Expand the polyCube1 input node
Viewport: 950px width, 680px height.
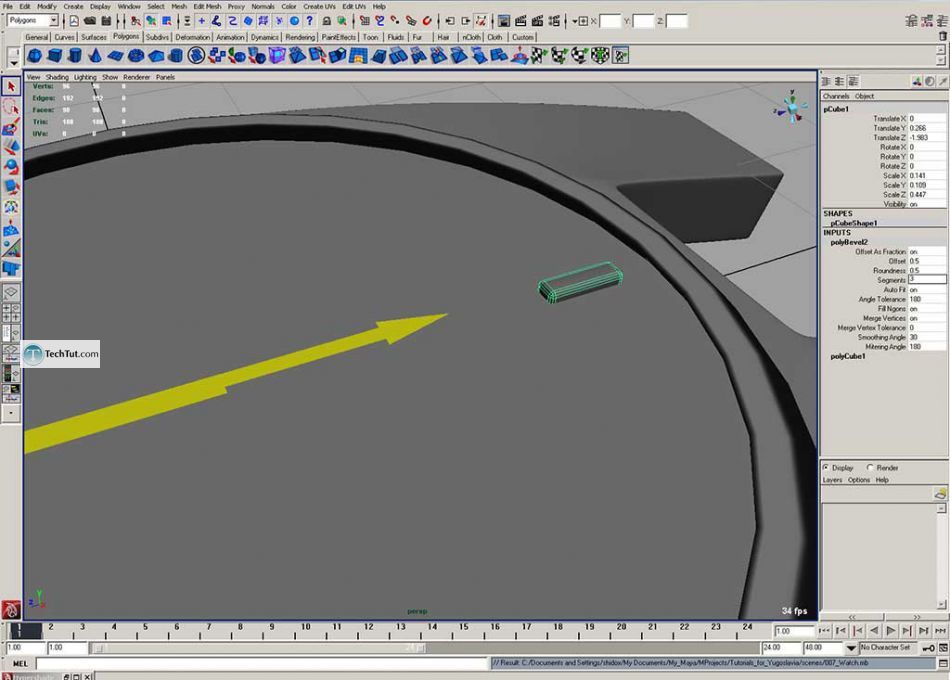point(848,356)
